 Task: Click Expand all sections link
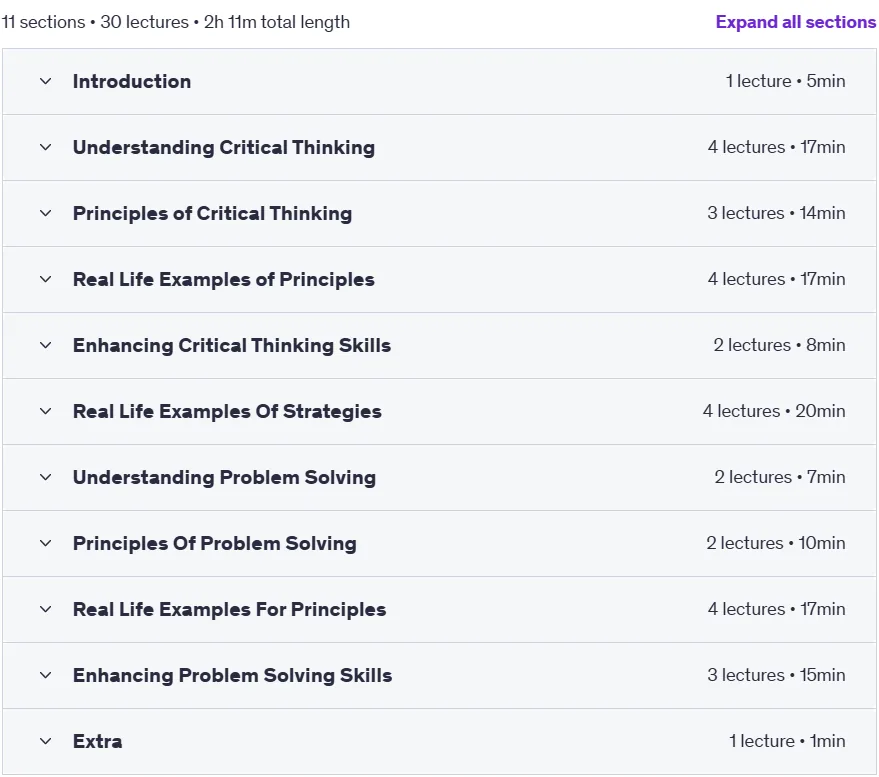pos(795,22)
